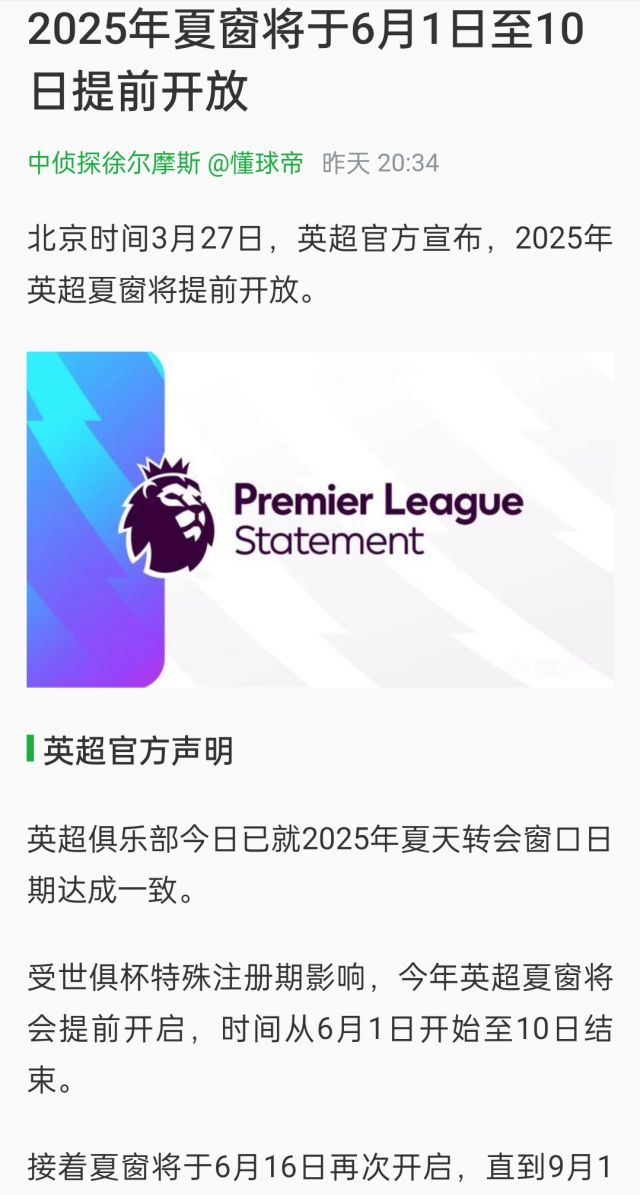Screen dimensions: 640x1195
Task: Tap the @懂球帝 source link
Action: click(x=257, y=163)
